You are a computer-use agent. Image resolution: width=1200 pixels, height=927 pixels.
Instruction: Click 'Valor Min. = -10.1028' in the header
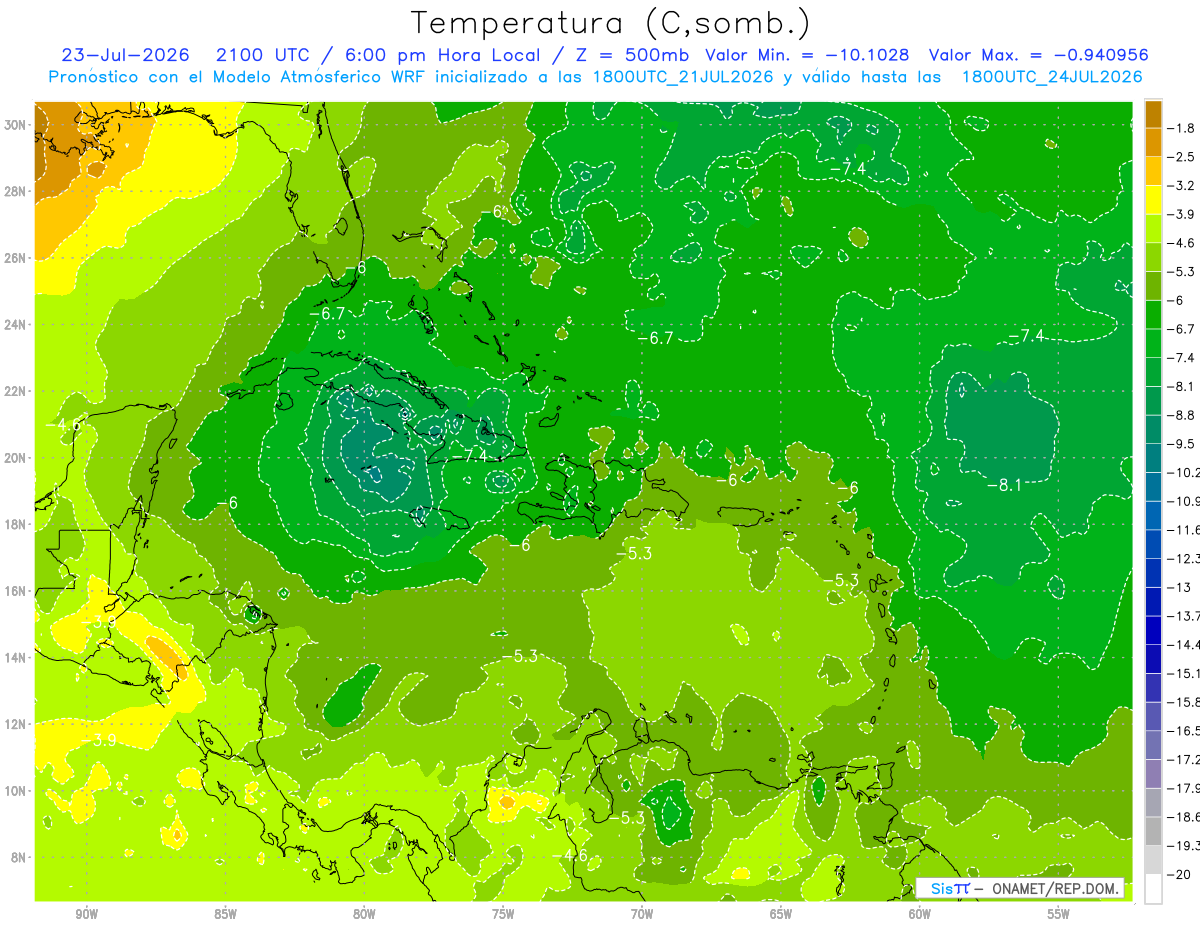pos(807,55)
